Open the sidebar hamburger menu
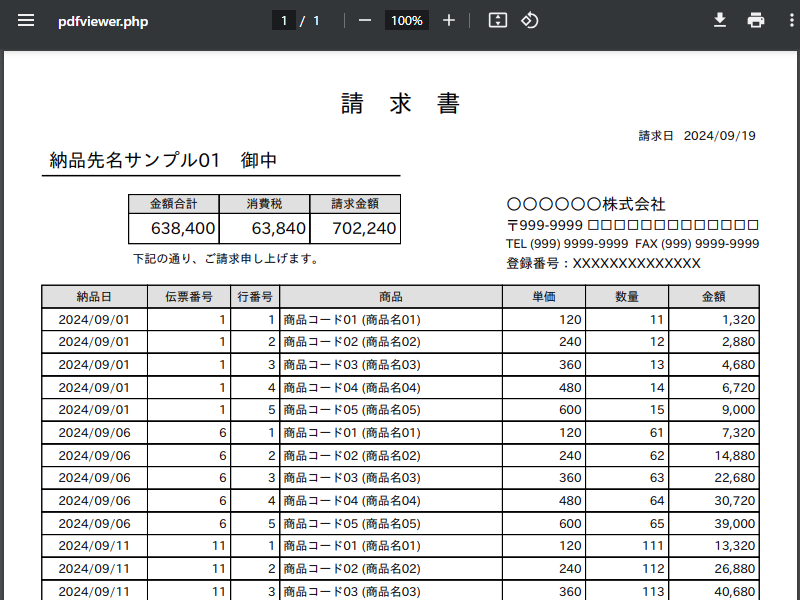Image resolution: width=800 pixels, height=600 pixels. (26, 20)
